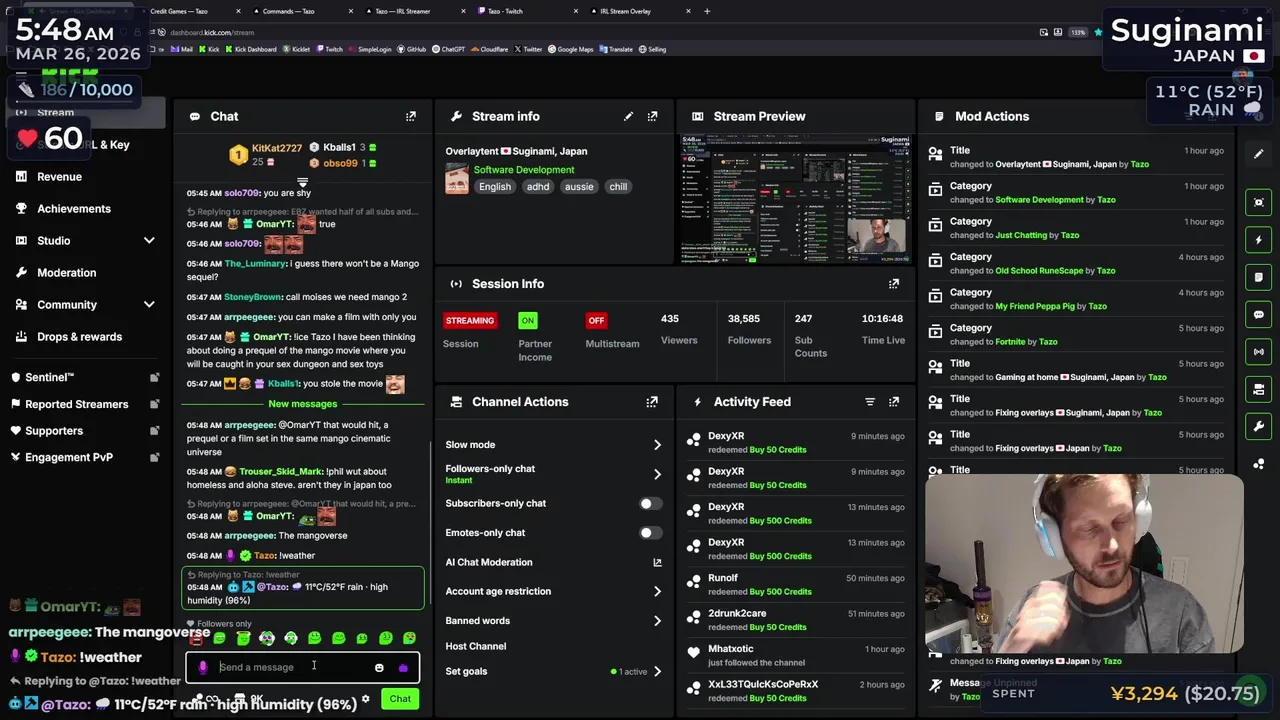Click Runolf in Activity Feed
This screenshot has height=720, width=1280.
(723, 578)
